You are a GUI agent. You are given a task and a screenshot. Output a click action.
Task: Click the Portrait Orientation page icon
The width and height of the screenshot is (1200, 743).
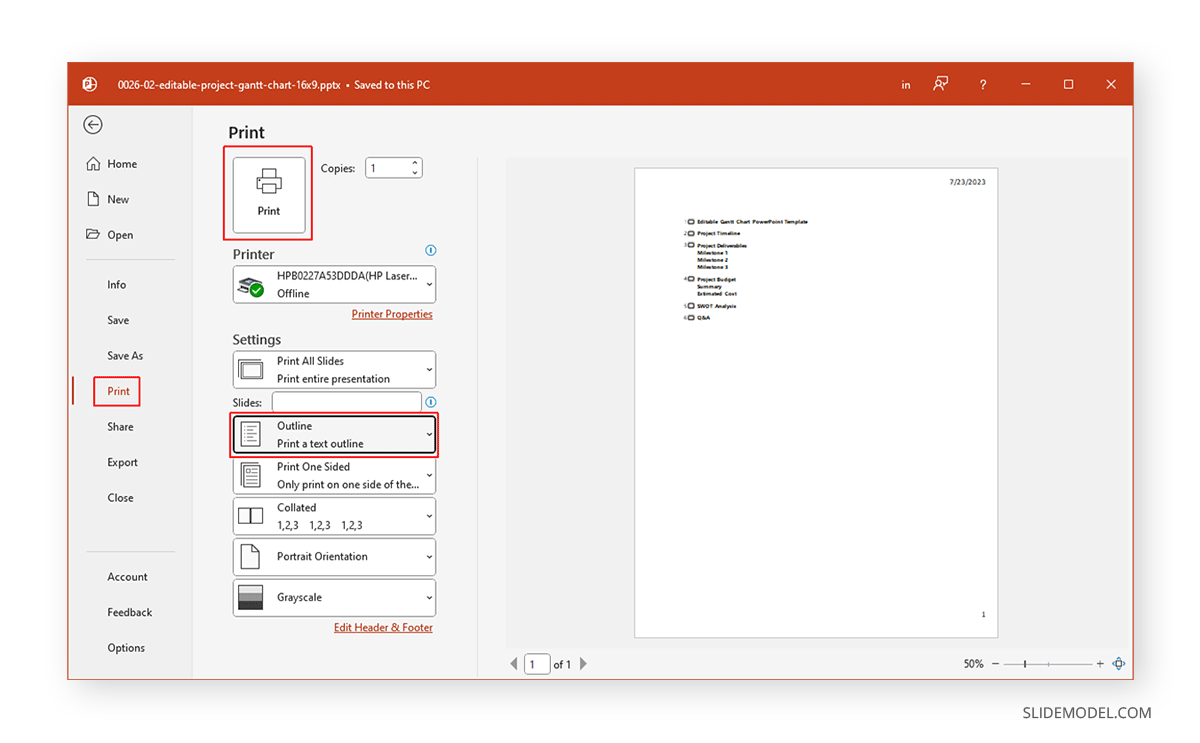(x=250, y=556)
